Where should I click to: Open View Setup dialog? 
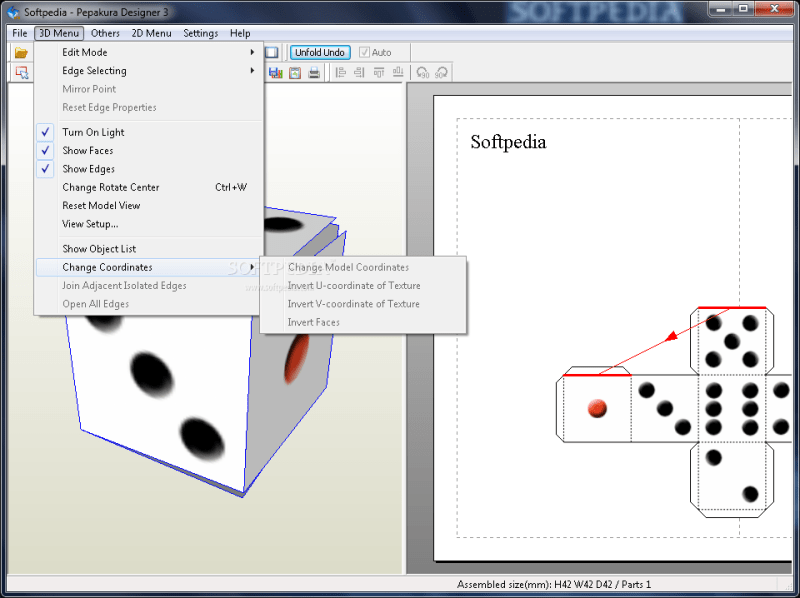148,224
